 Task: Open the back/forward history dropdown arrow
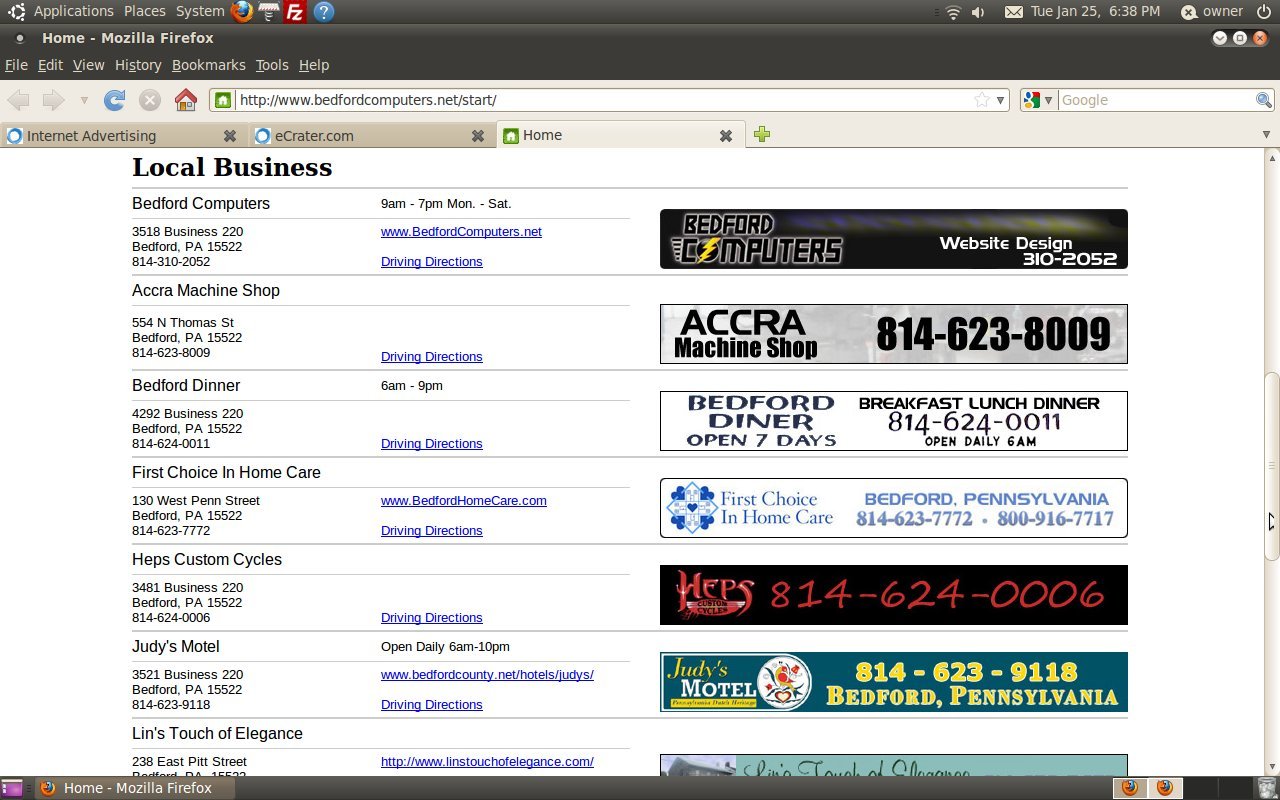click(x=84, y=100)
